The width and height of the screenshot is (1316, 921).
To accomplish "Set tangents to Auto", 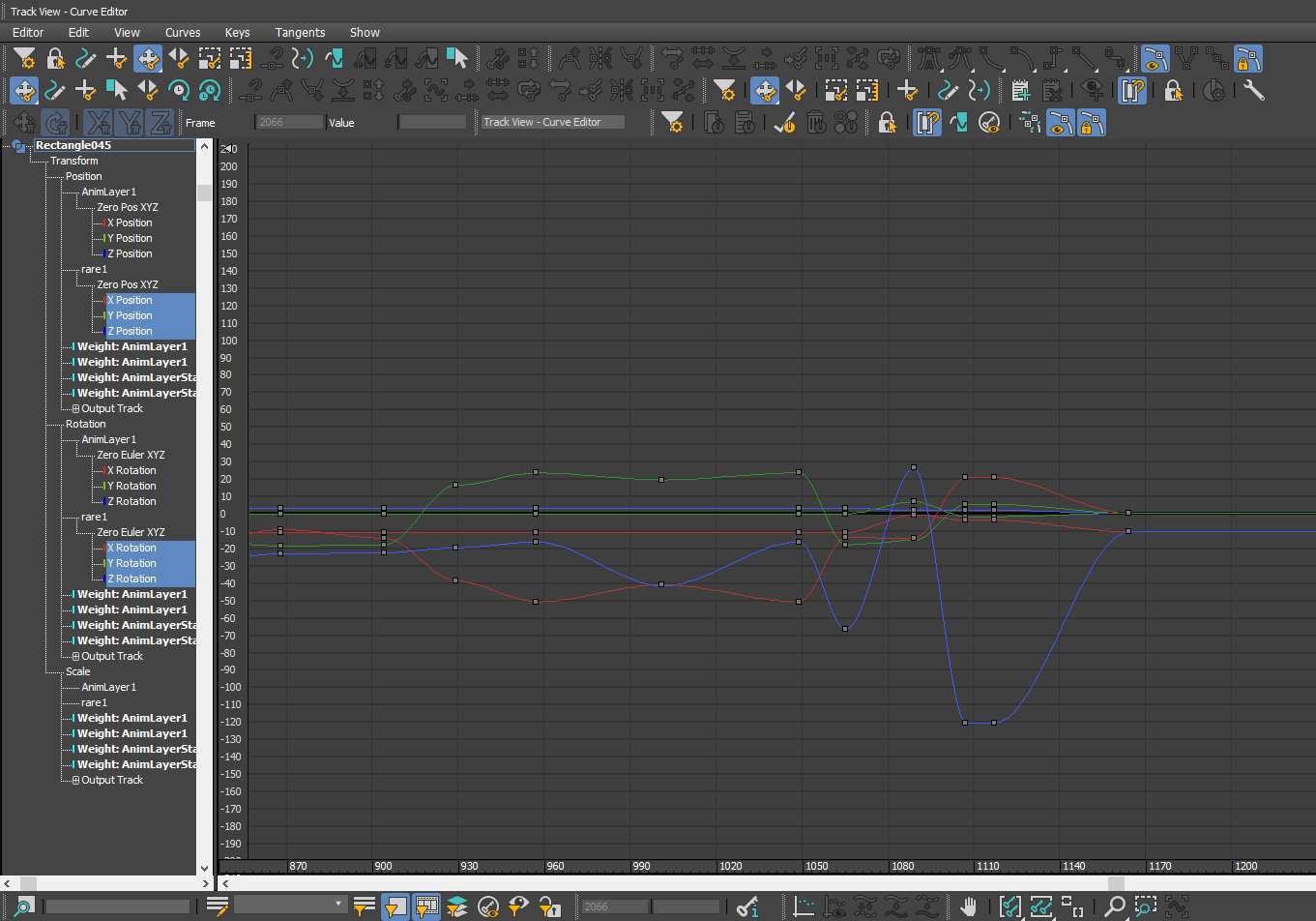I will pyautogui.click(x=929, y=58).
